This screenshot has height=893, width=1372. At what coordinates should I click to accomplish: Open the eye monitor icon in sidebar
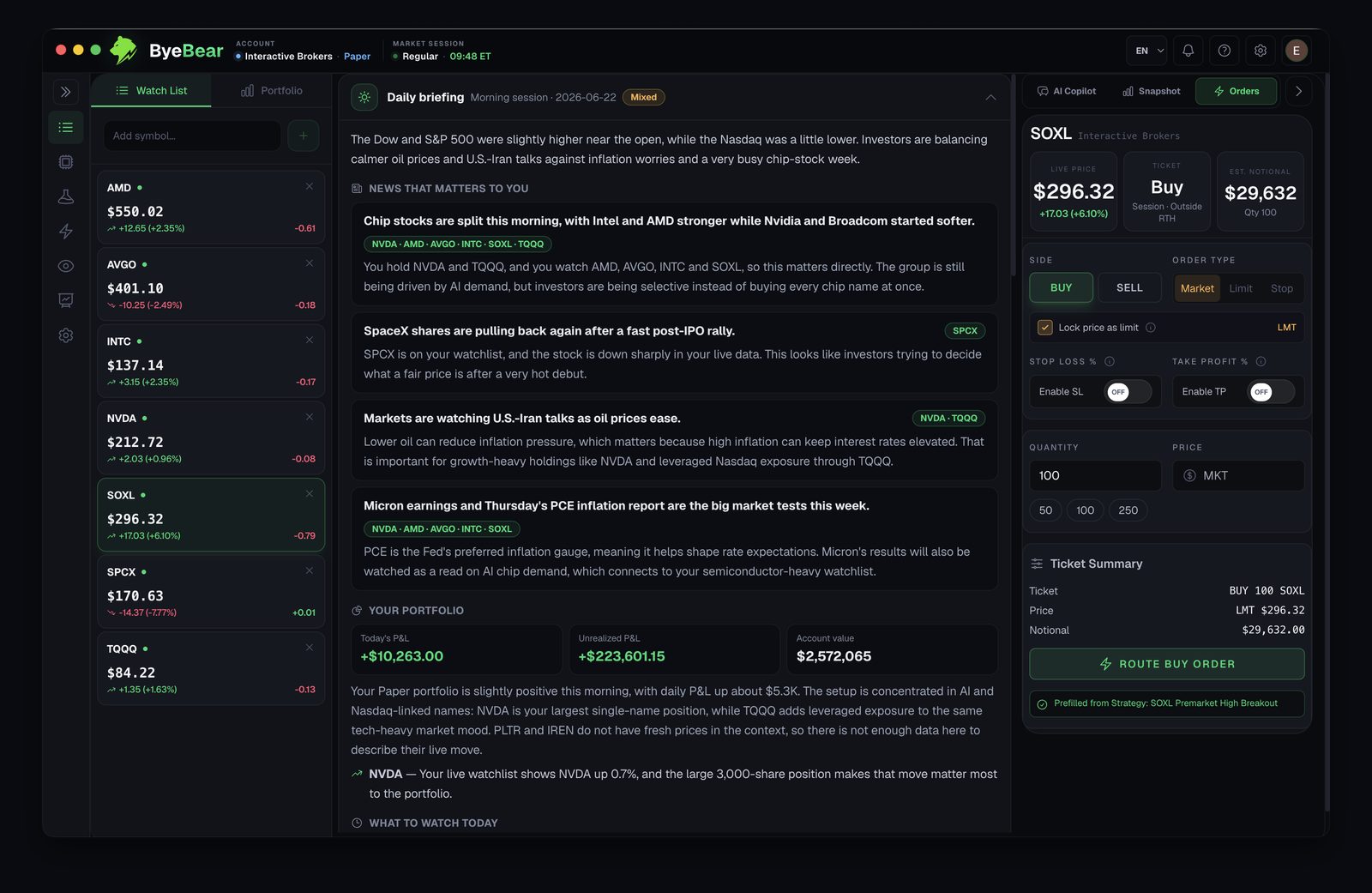coord(66,266)
